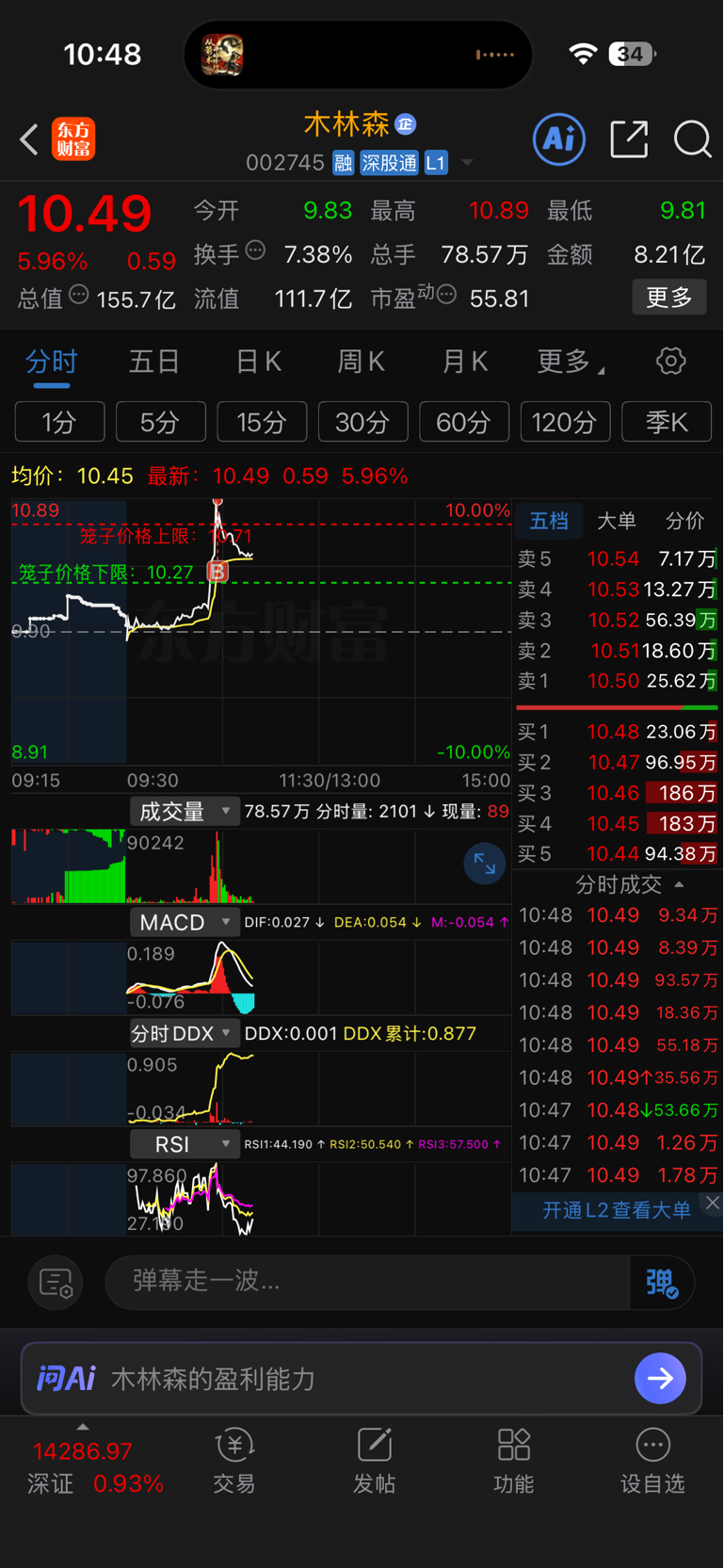The width and height of the screenshot is (724, 1568).
Task: Open the Ai assistant circle icon
Action: click(x=559, y=139)
